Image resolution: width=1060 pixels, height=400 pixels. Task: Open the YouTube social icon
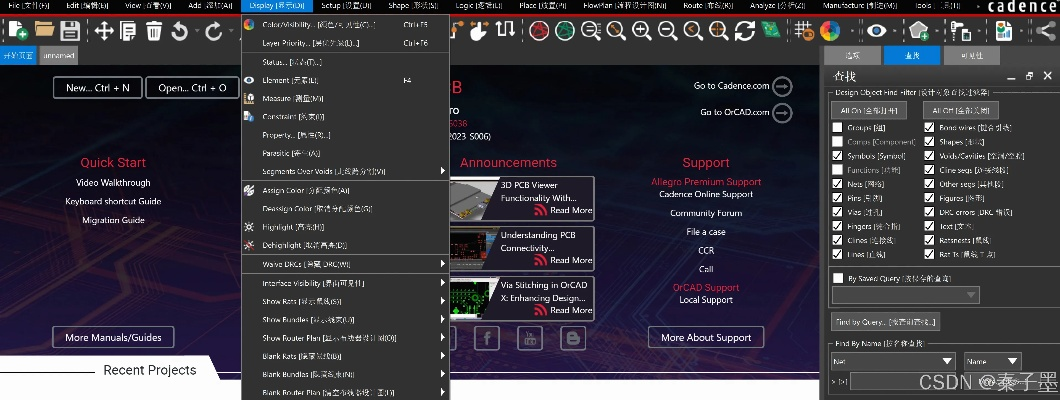530,337
